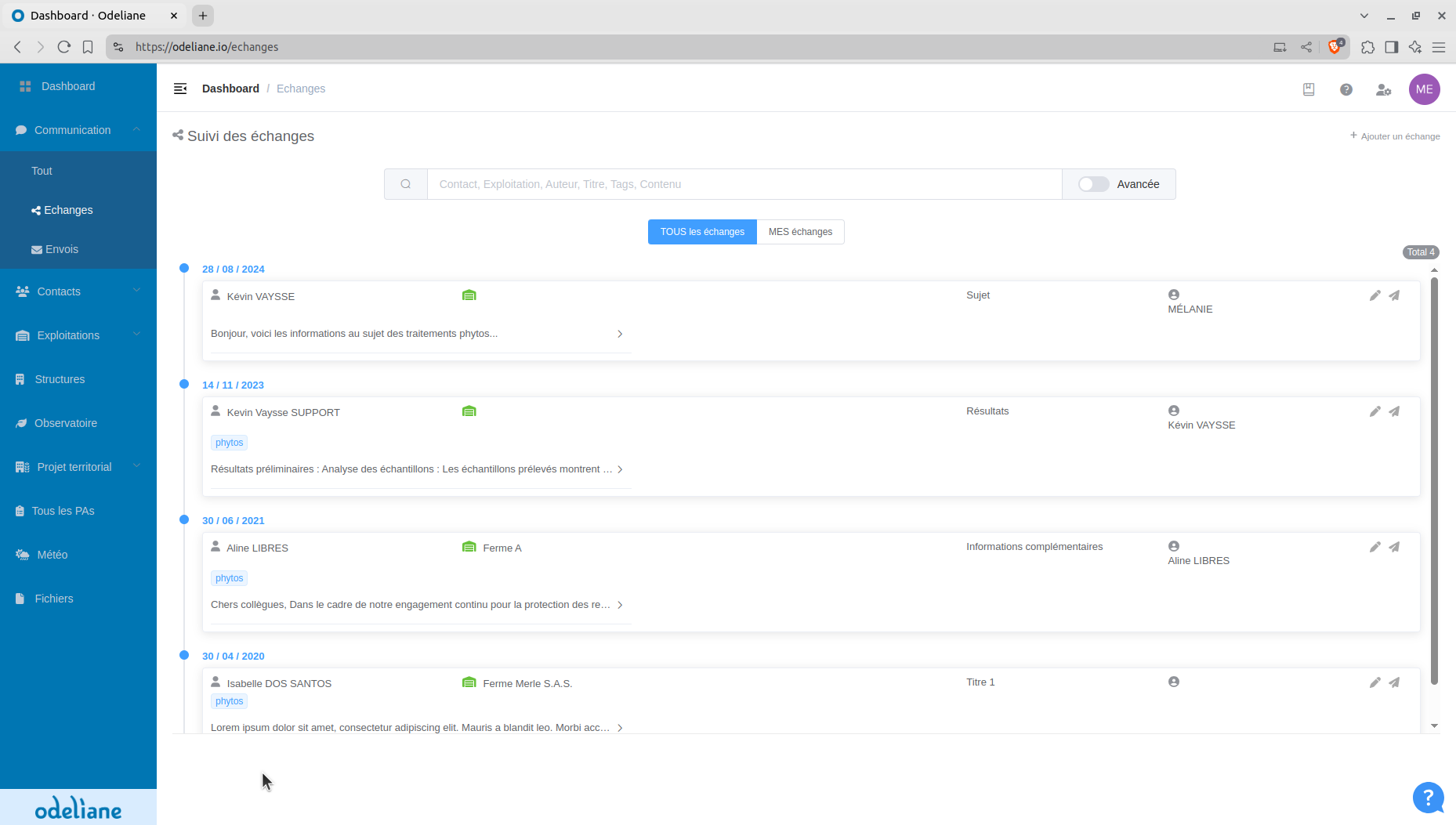Send the Aline LIBRES exchange via paper plane

pos(1394,547)
